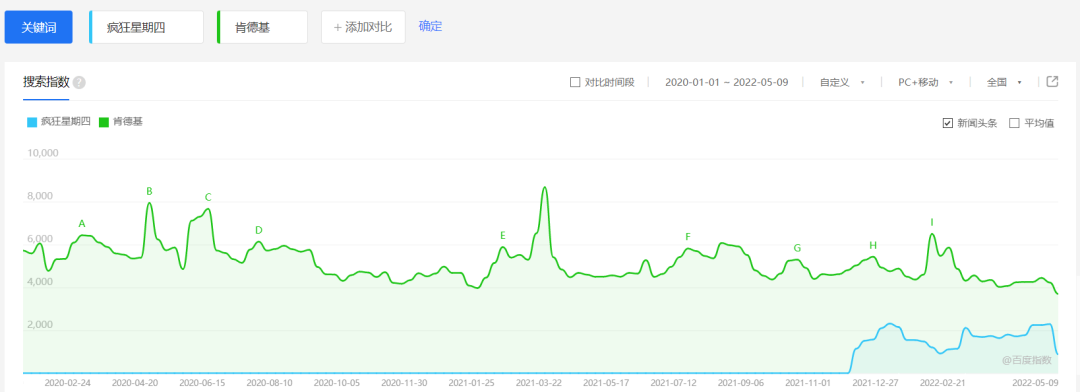This screenshot has width=1080, height=392.
Task: Click the 2020-10-05 axis date label
Action: [x=337, y=382]
